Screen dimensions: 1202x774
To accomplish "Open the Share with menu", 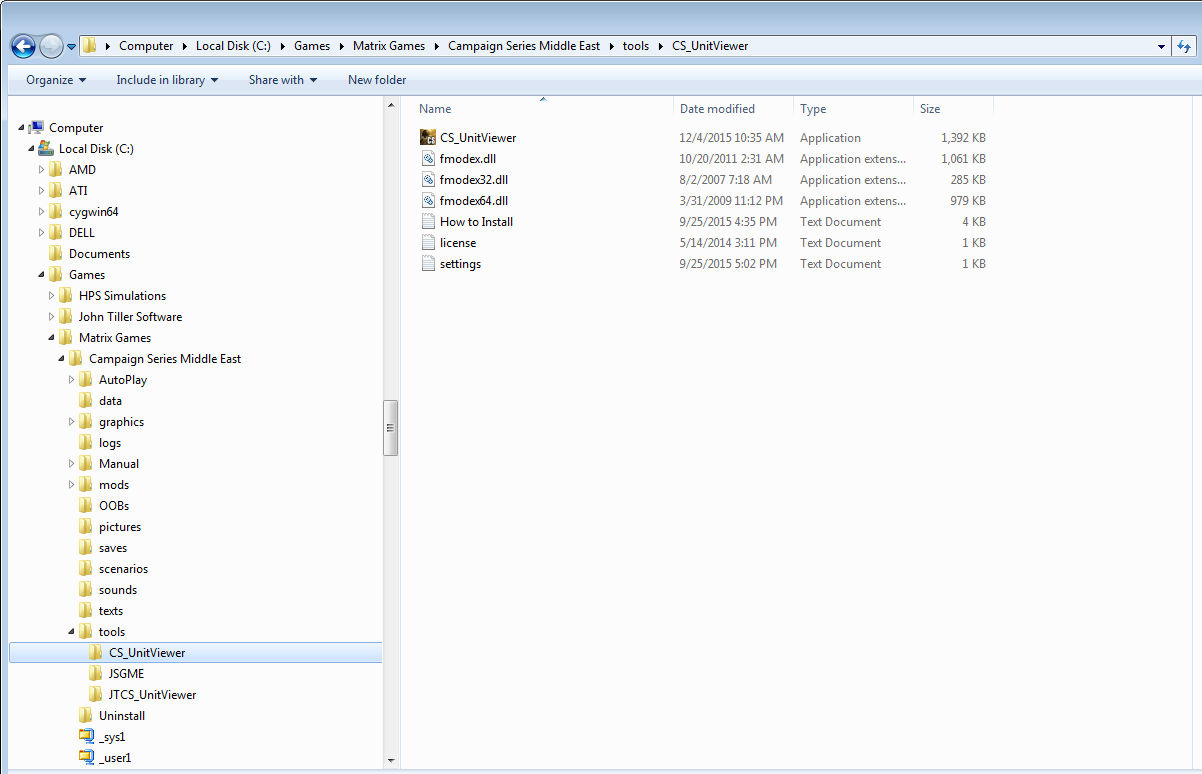I will click(283, 80).
